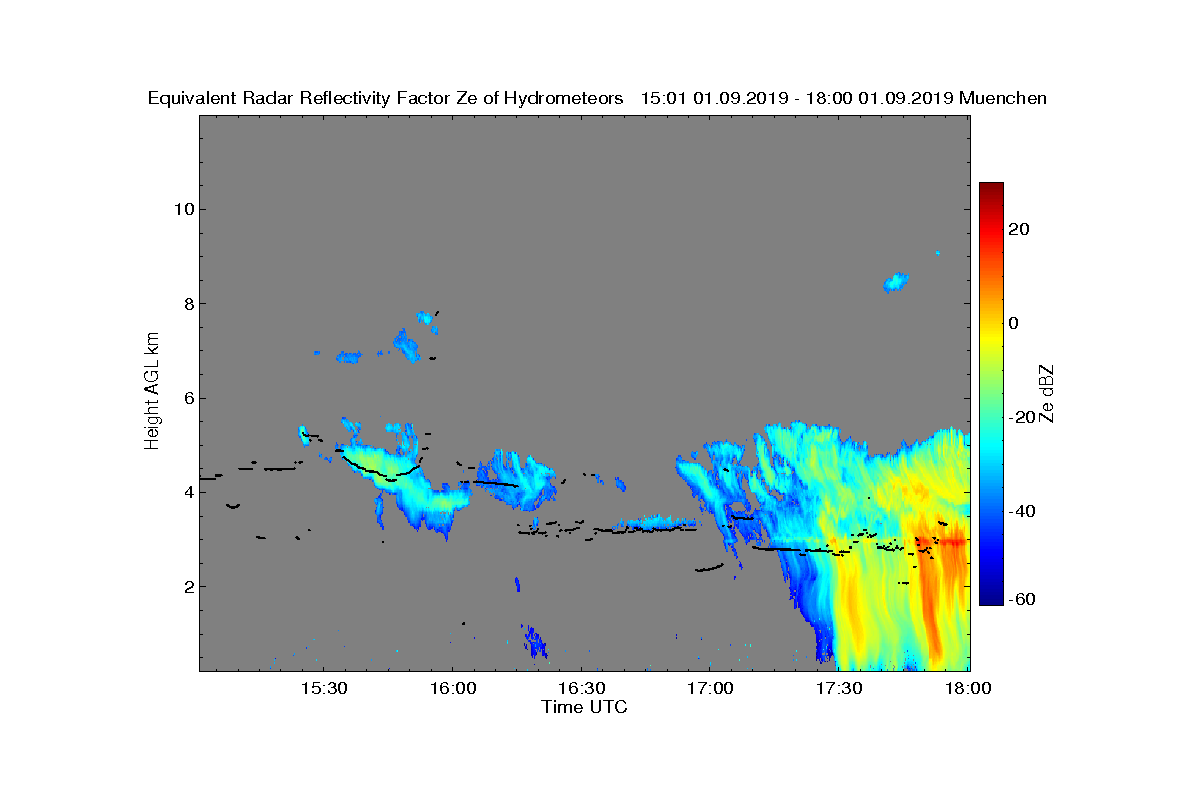The image size is (1200, 800).
Task: Click the 'Time UTC' axis label
Action: [x=585, y=707]
